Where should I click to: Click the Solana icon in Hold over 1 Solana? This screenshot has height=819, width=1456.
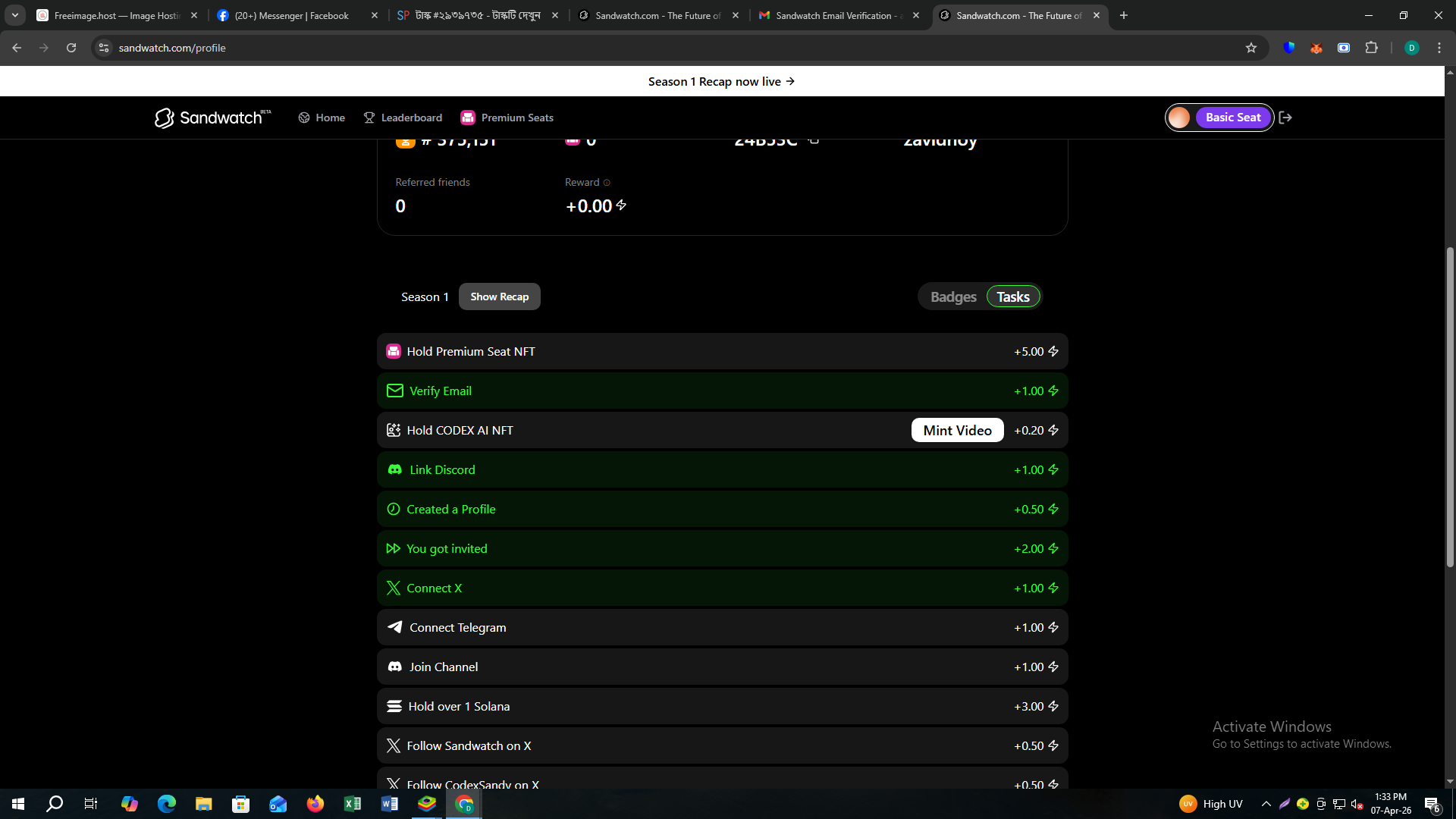click(x=394, y=706)
